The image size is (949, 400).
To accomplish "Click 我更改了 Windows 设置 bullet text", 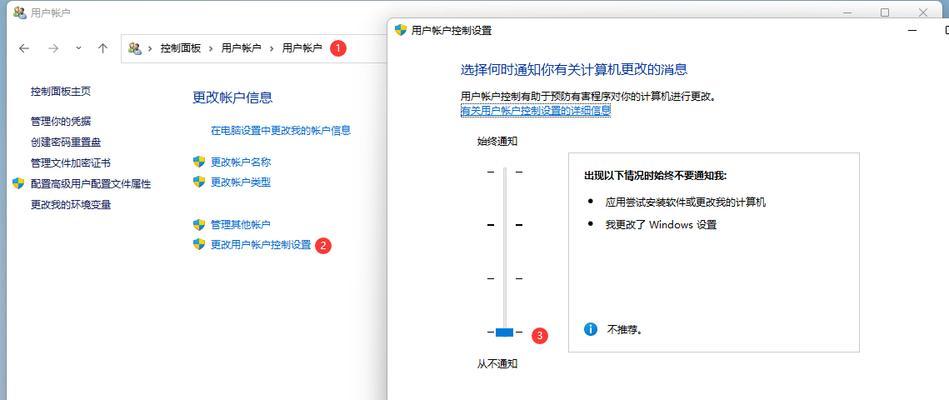I will (x=661, y=225).
